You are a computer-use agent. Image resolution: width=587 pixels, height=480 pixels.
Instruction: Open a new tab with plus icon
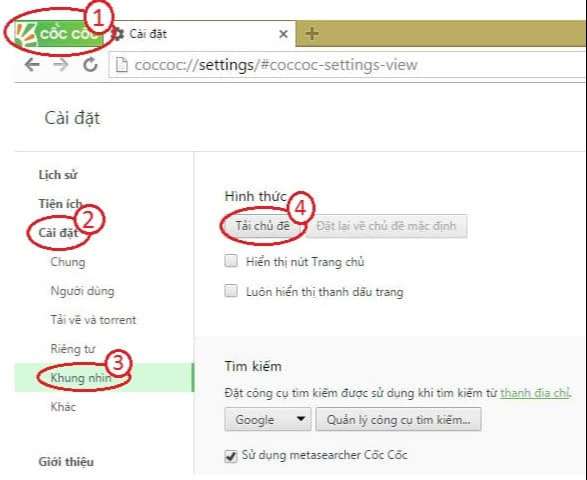pyautogui.click(x=311, y=34)
